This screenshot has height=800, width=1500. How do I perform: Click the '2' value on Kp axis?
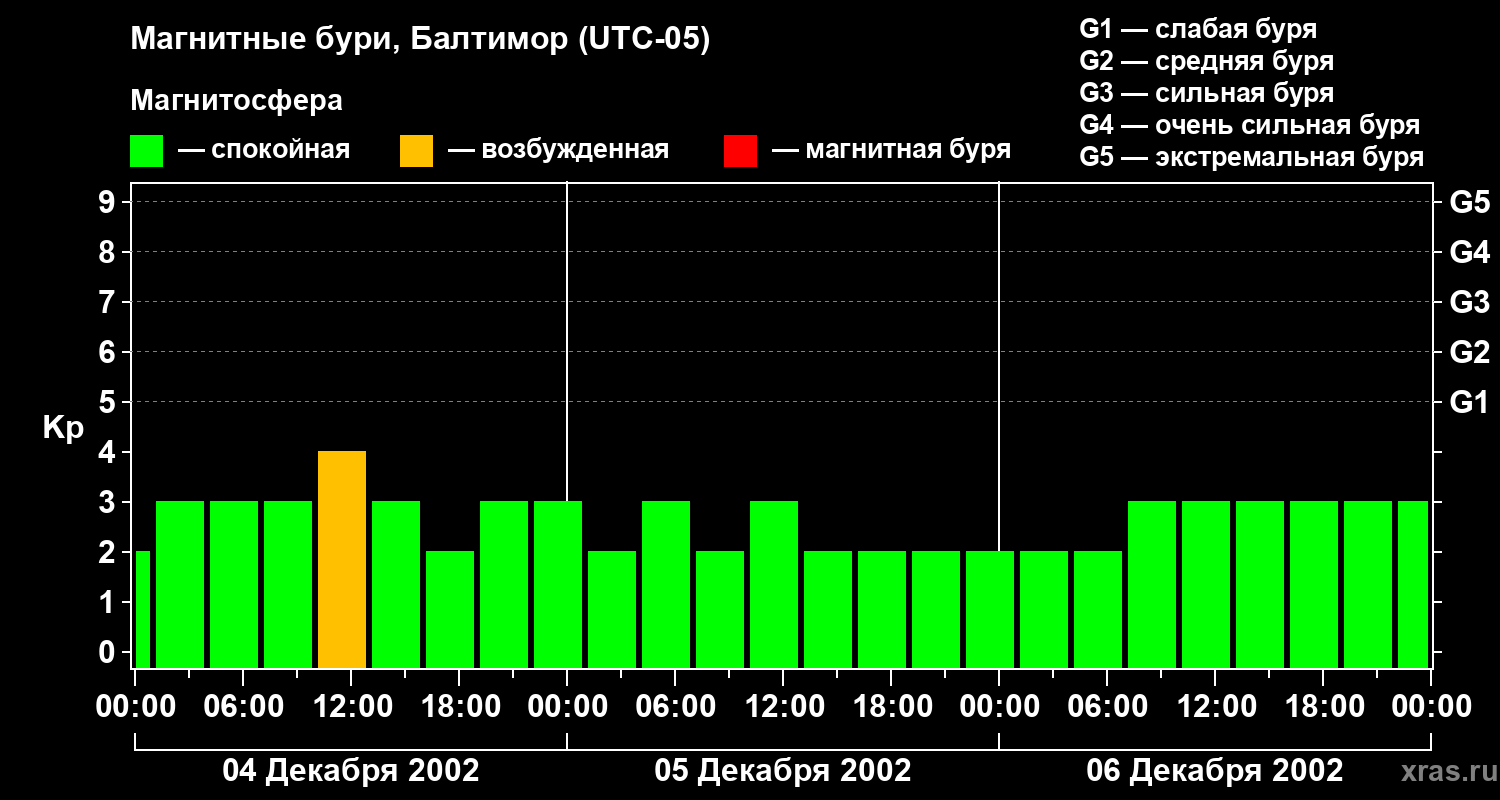tap(108, 552)
